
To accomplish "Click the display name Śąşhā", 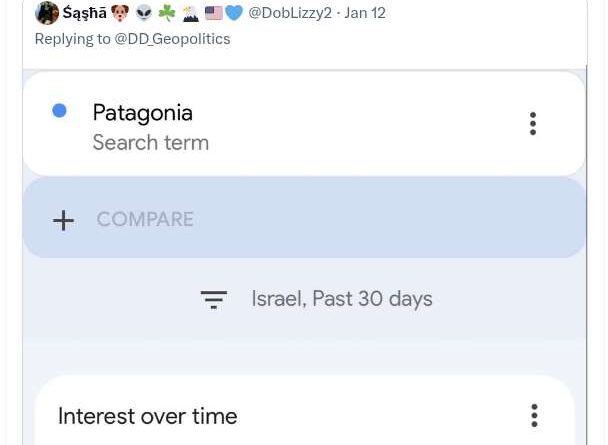I will pos(84,13).
